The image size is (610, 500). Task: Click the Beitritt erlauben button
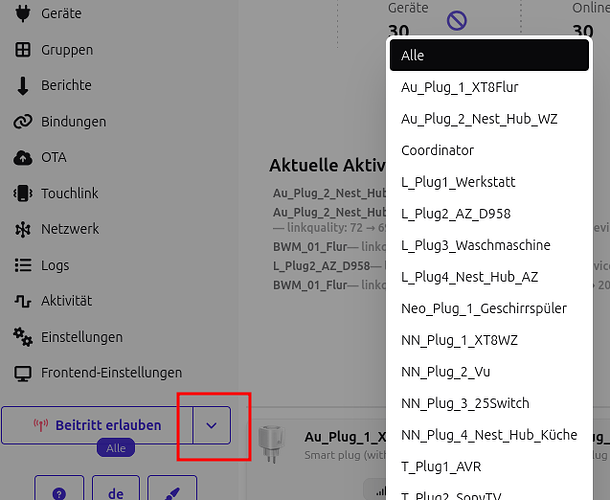tap(97, 425)
